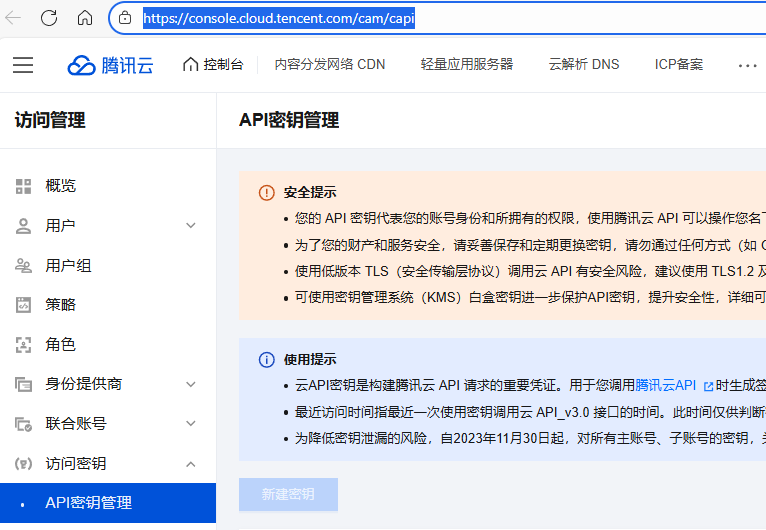Open 内容分发网络 CDN from top navigation

(330, 65)
